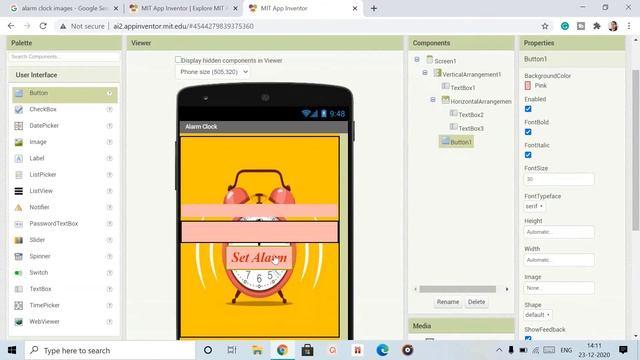The image size is (640, 360).
Task: Toggle the FontBold checkbox
Action: (x=528, y=132)
